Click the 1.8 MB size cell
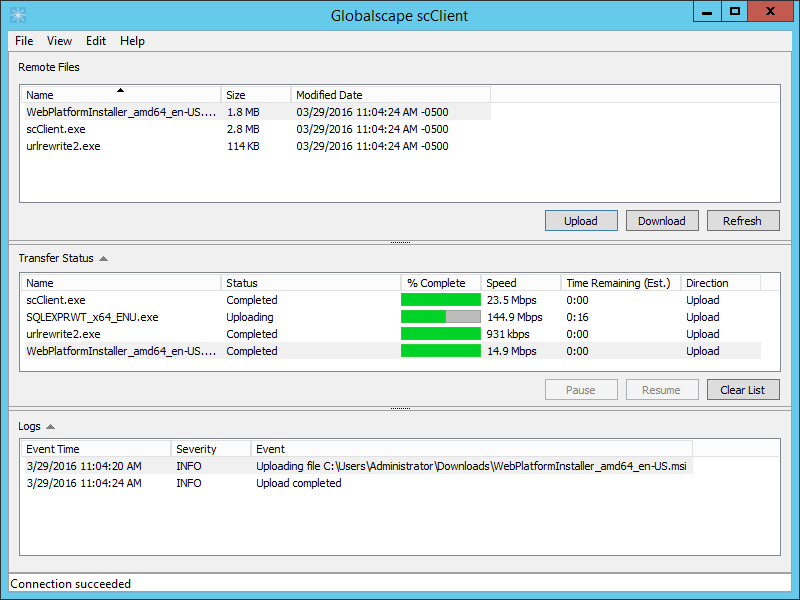The image size is (800, 600). click(x=243, y=112)
